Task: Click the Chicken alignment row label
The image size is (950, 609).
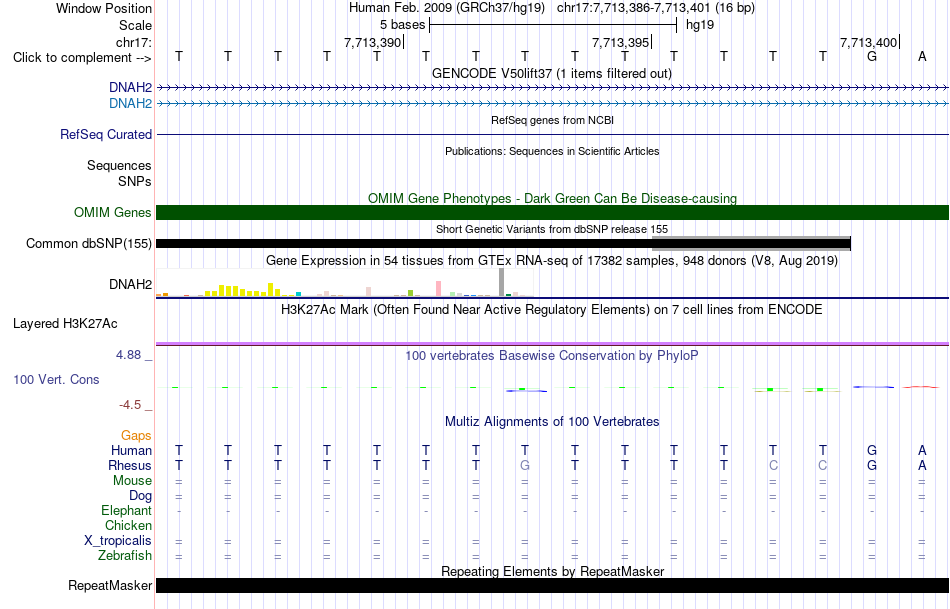Action: [128, 525]
